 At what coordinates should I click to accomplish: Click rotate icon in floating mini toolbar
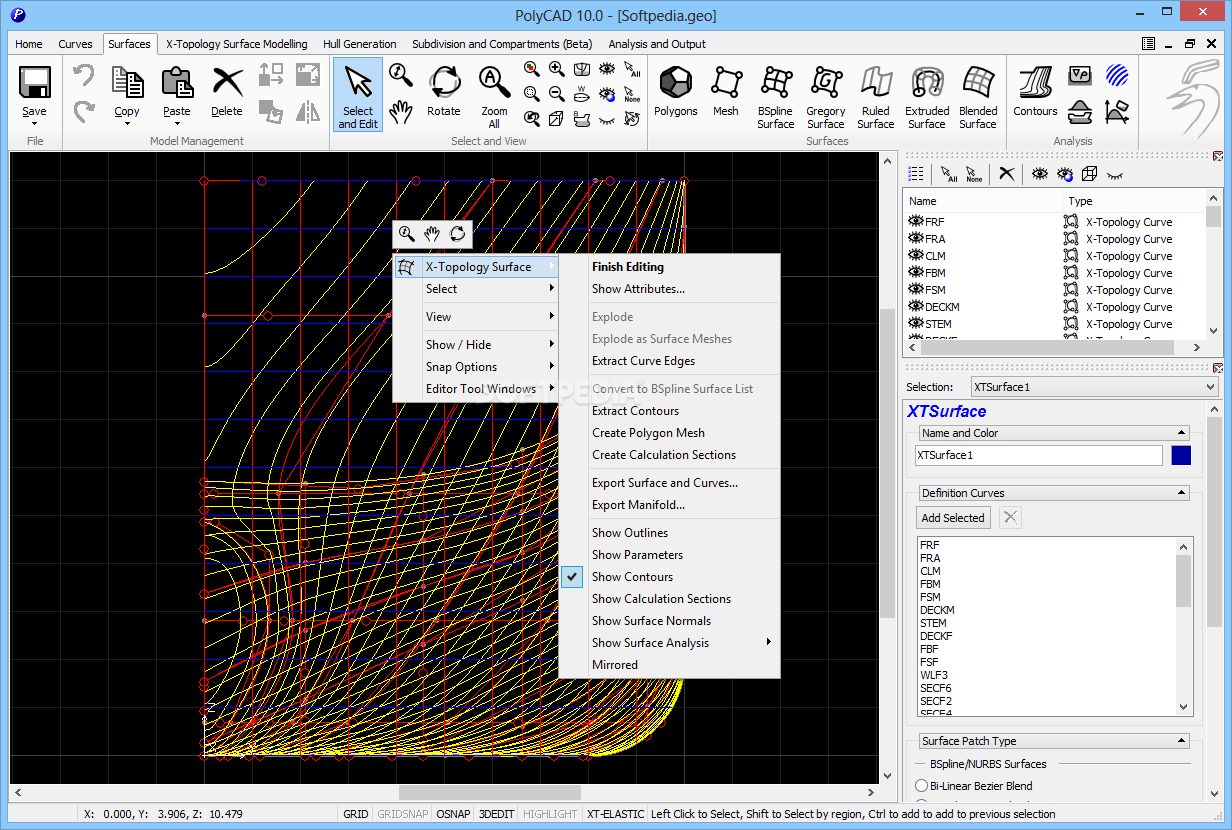[457, 234]
